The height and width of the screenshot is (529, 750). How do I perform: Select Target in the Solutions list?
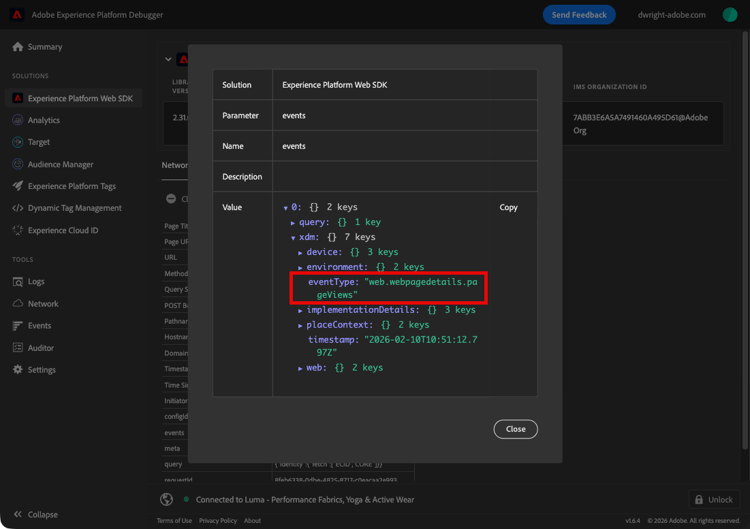39,142
